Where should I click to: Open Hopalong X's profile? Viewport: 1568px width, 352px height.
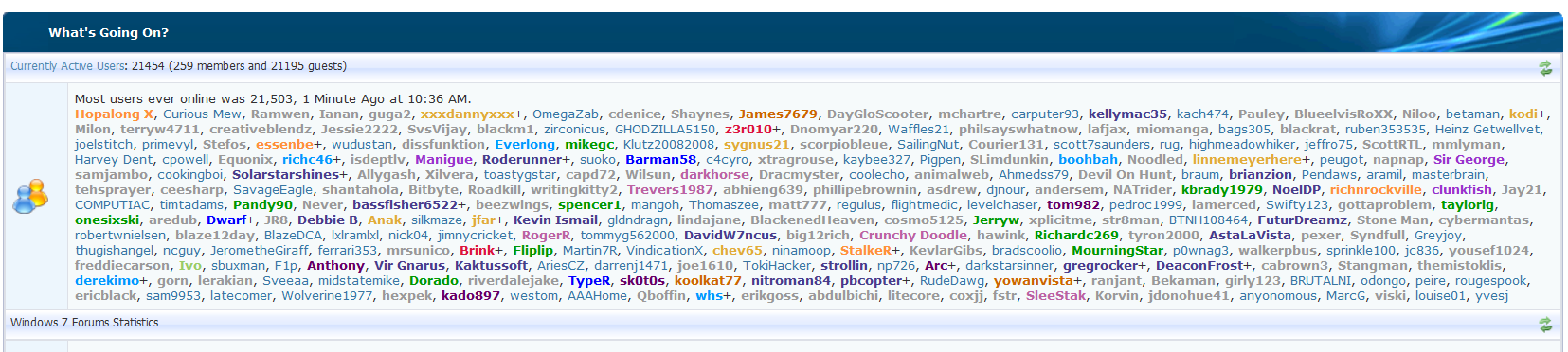point(114,114)
